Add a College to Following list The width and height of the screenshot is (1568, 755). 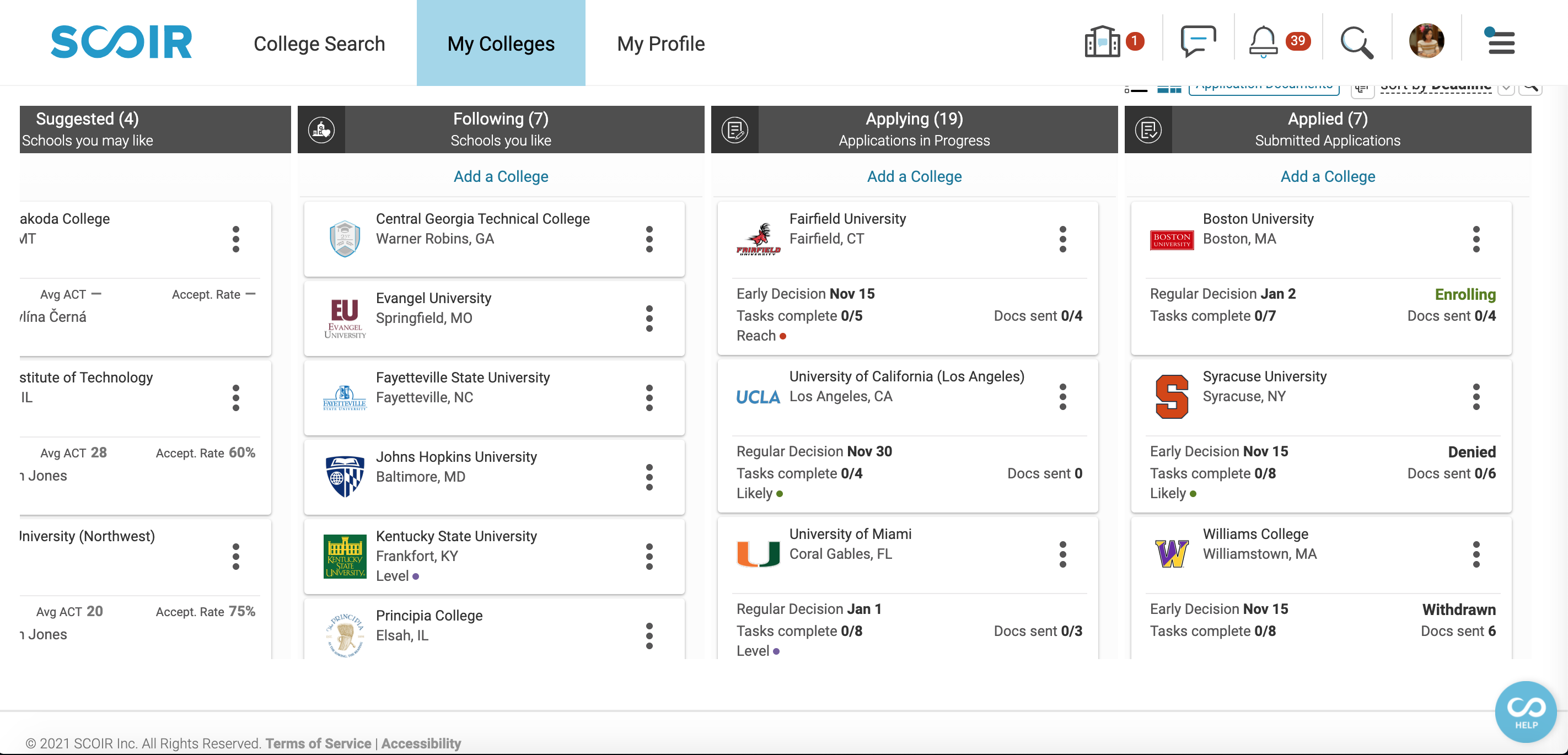pos(501,176)
